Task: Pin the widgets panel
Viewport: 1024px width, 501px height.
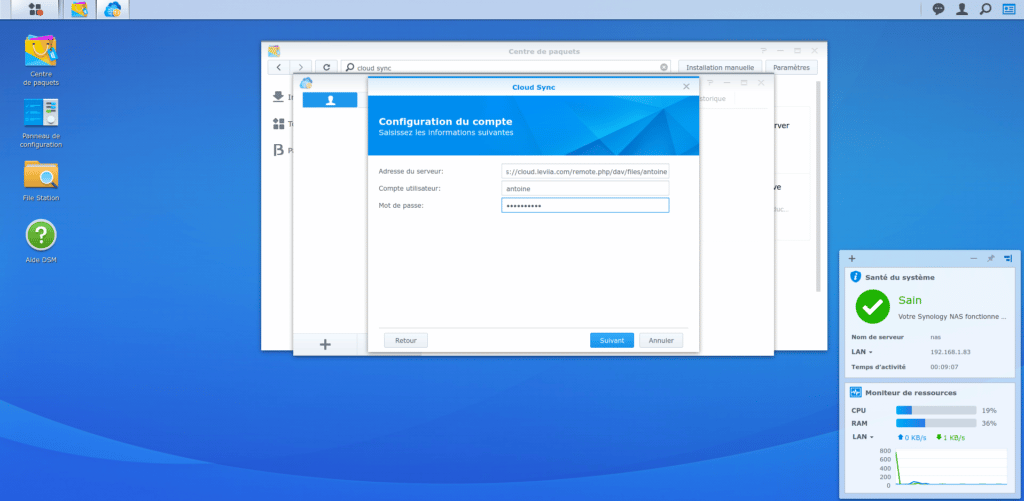Action: tap(991, 259)
